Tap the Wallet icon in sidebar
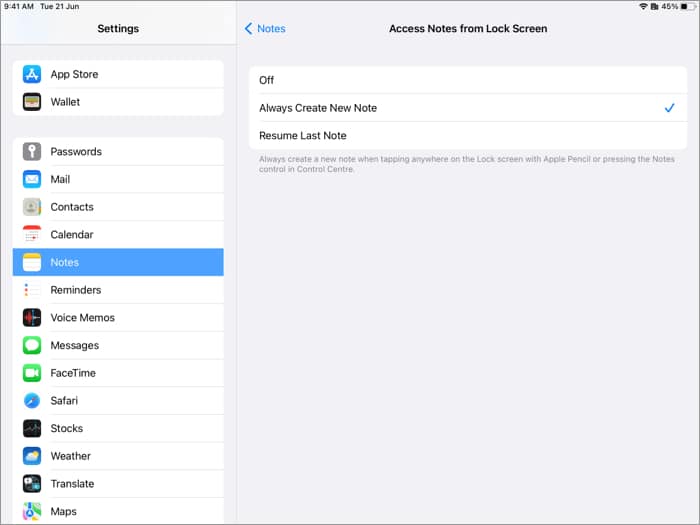The image size is (700, 525). 32,102
